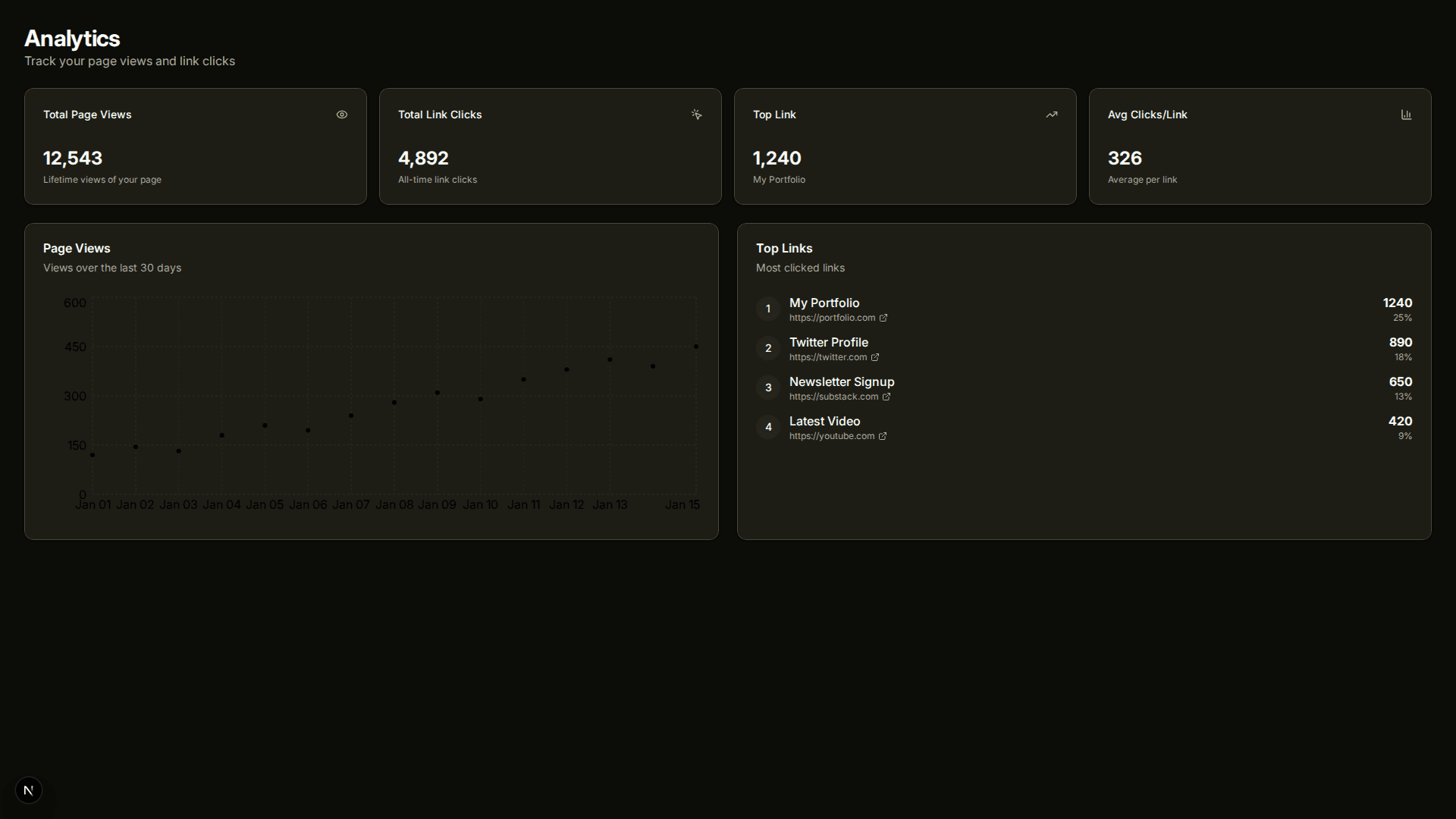Click the Analytics page heading
Screen dimensions: 1456x819
click(x=72, y=39)
